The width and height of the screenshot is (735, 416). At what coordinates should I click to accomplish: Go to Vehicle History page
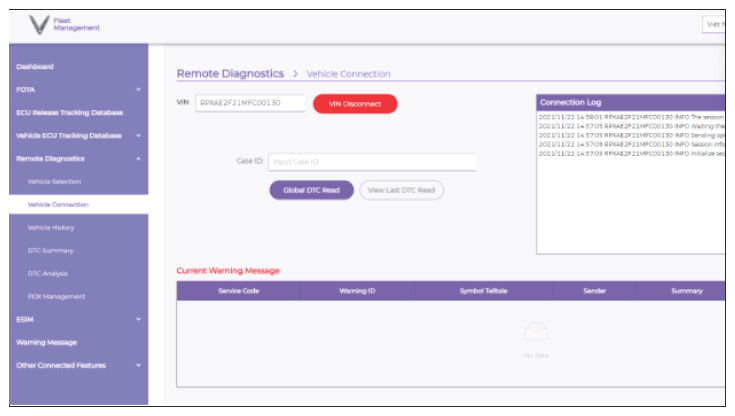point(51,228)
